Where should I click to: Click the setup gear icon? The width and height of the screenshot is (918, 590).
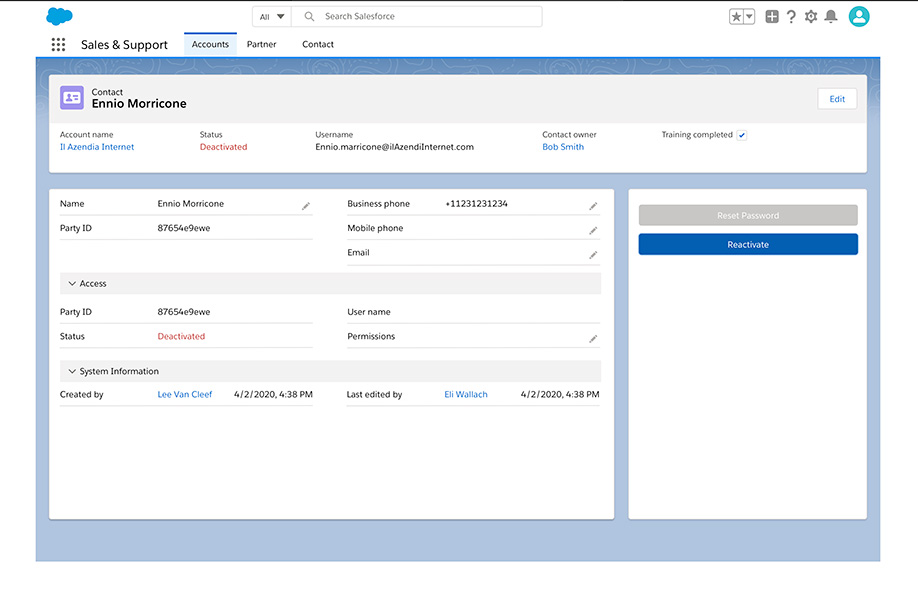tap(811, 16)
